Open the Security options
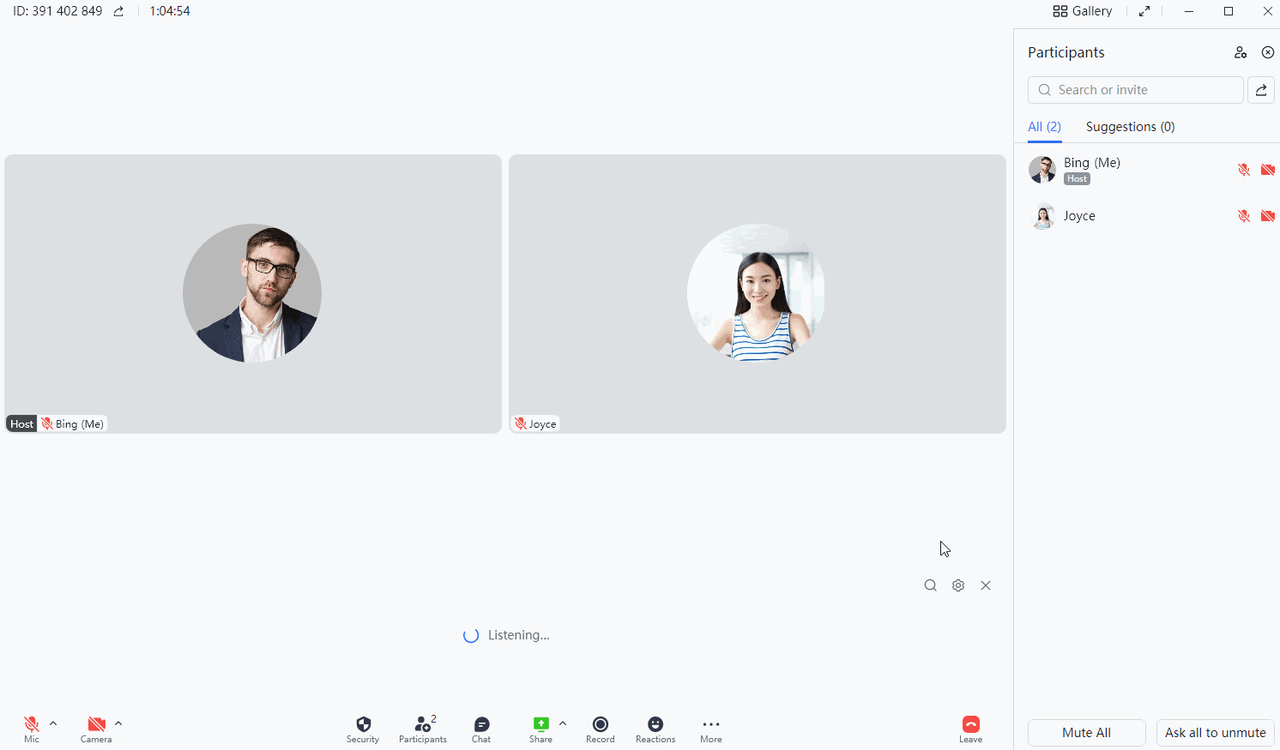 point(362,728)
